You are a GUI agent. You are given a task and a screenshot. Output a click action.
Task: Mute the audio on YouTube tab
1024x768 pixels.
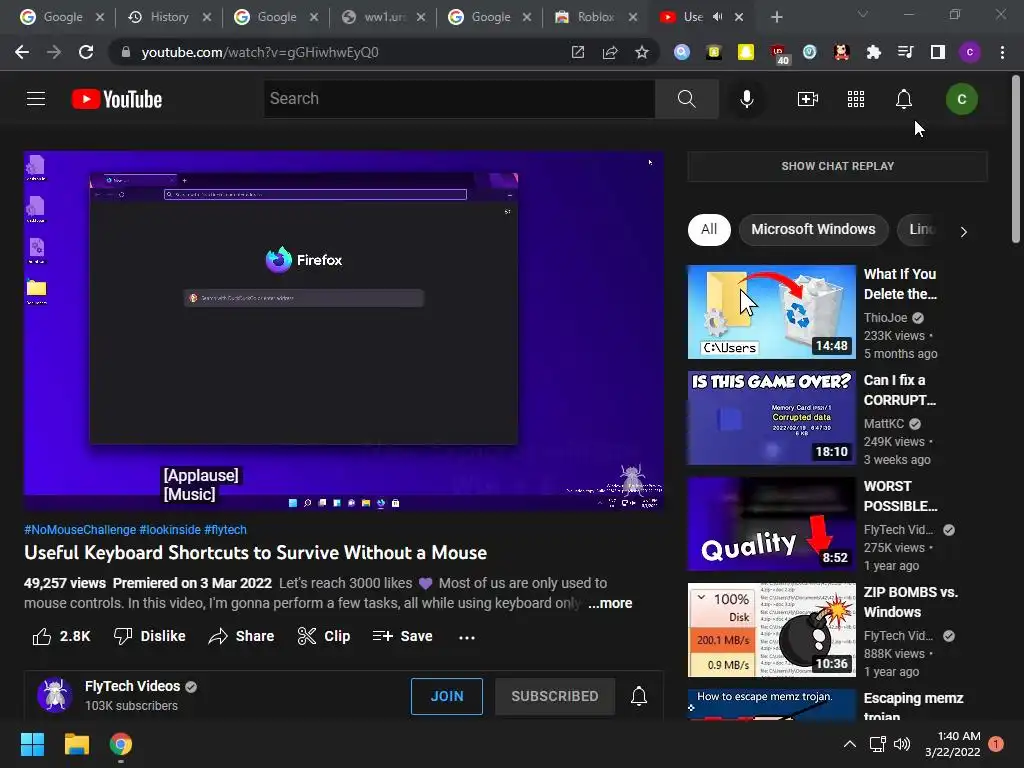coord(718,17)
